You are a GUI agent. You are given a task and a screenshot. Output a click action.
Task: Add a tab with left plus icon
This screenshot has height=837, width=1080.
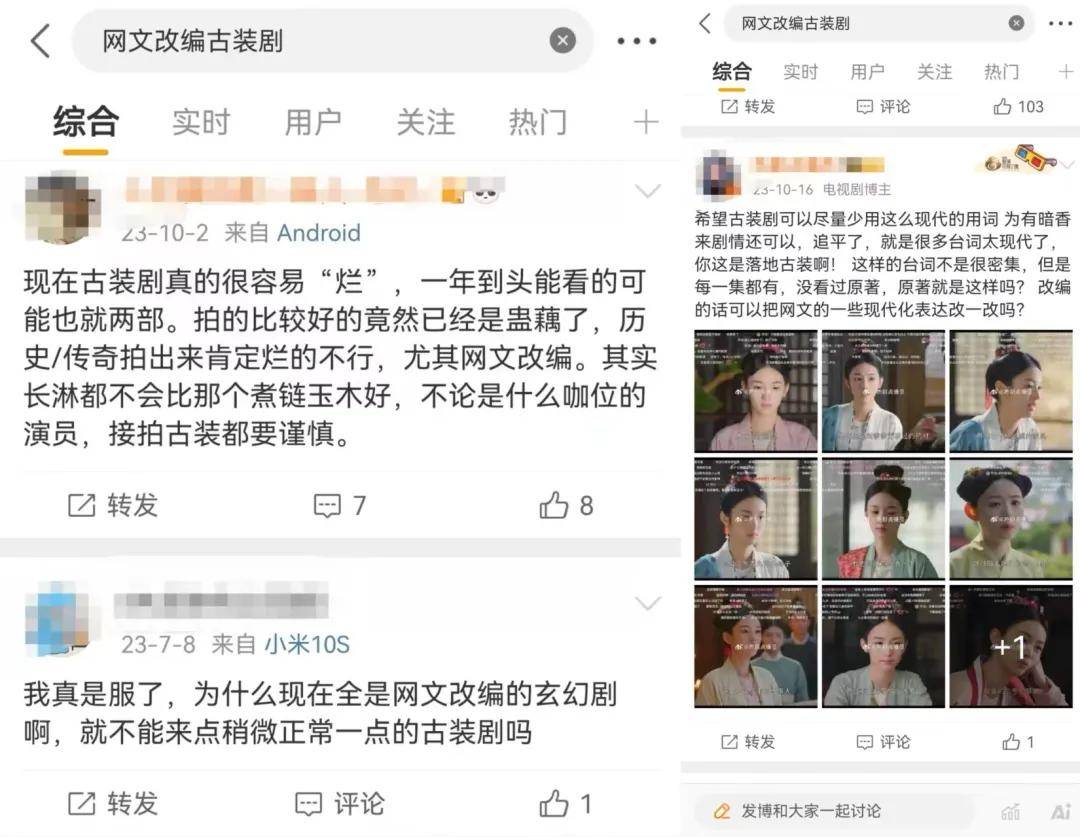645,123
